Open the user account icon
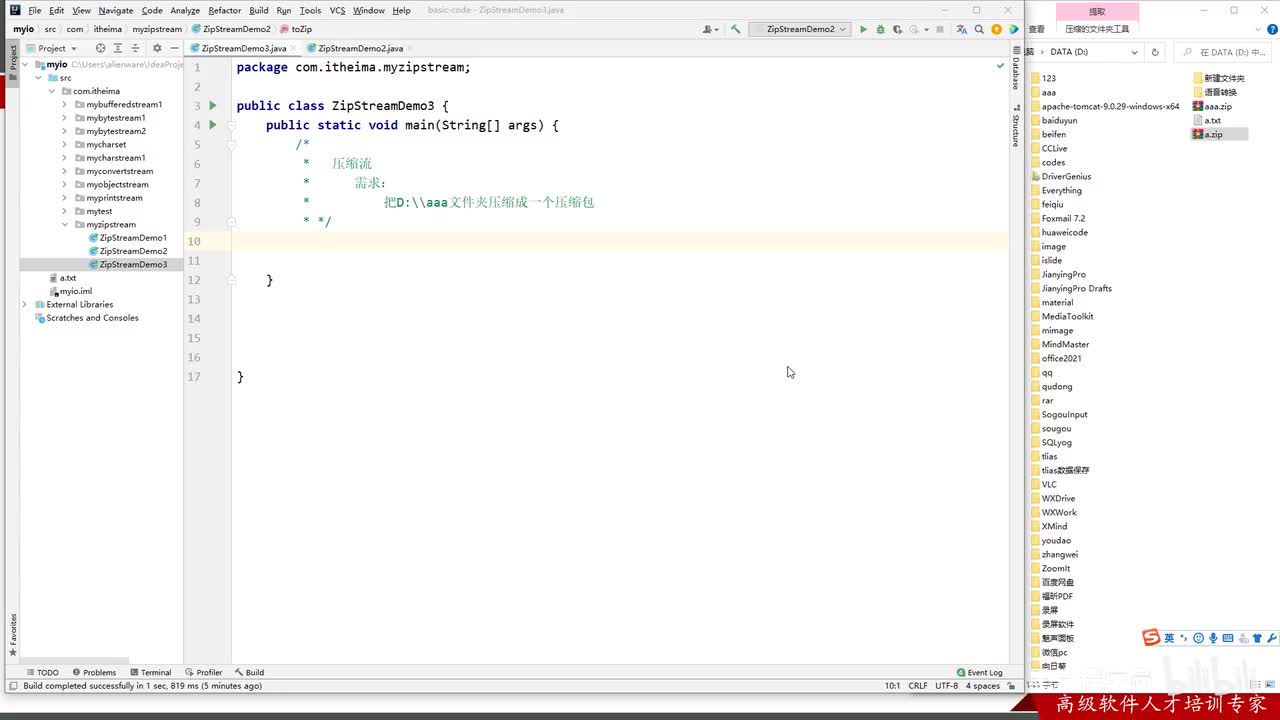This screenshot has height=720, width=1280. click(710, 29)
